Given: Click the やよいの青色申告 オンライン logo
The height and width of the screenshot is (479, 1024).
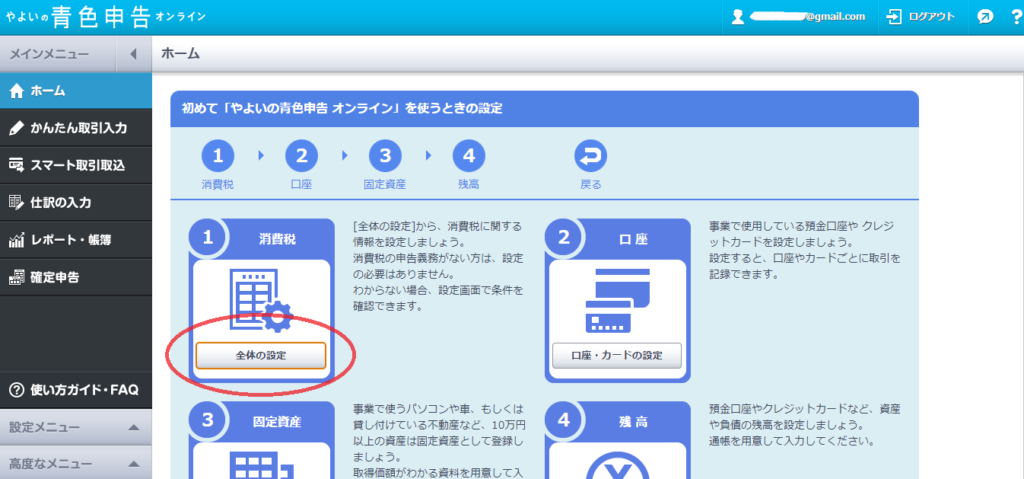Looking at the screenshot, I should (x=106, y=17).
